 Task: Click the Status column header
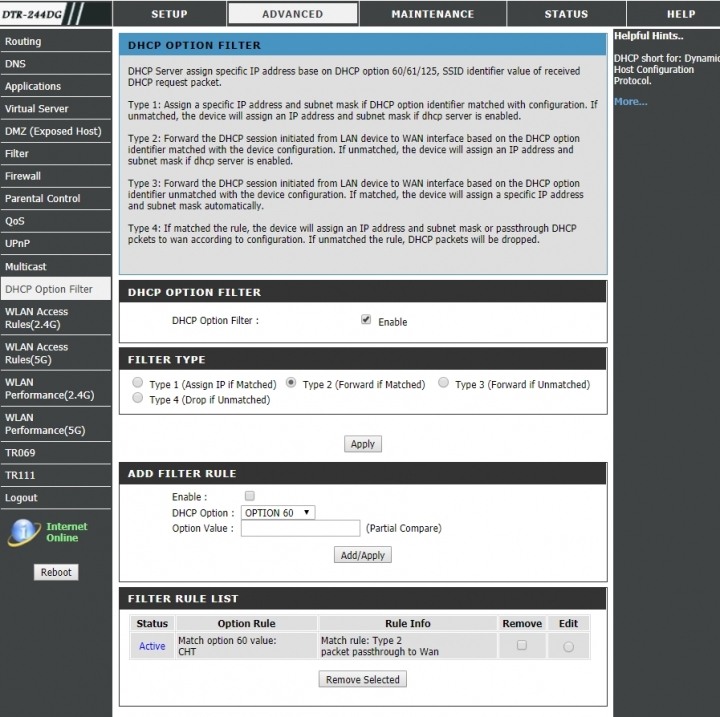click(x=152, y=623)
